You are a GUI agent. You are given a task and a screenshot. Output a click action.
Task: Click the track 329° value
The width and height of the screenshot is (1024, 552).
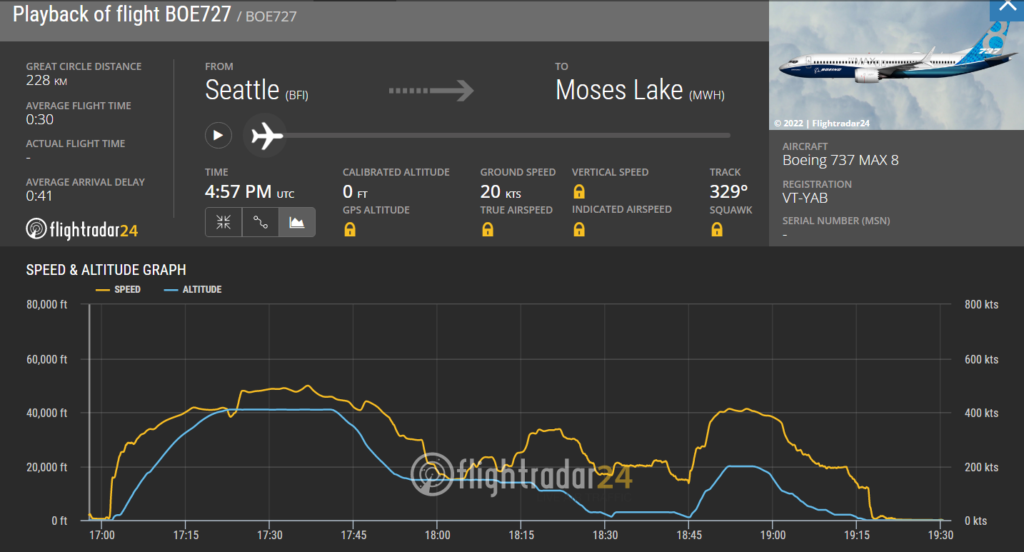click(729, 191)
